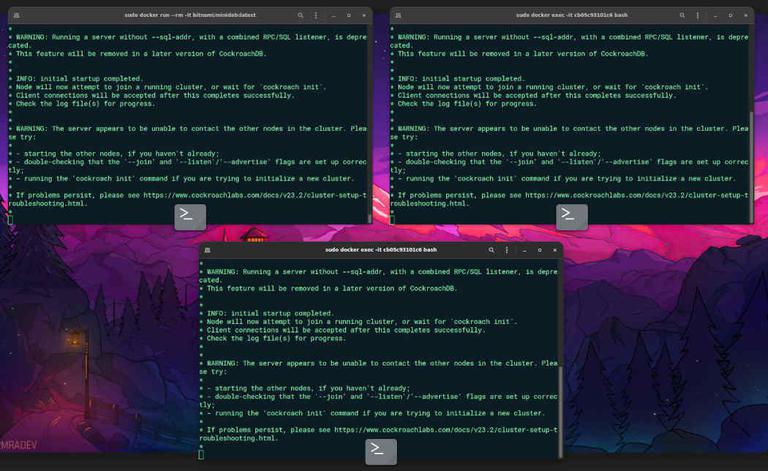The width and height of the screenshot is (768, 471).
Task: Click the 'running the cockroach init command' line in minideb terminal
Action: pyautogui.click(x=185, y=179)
